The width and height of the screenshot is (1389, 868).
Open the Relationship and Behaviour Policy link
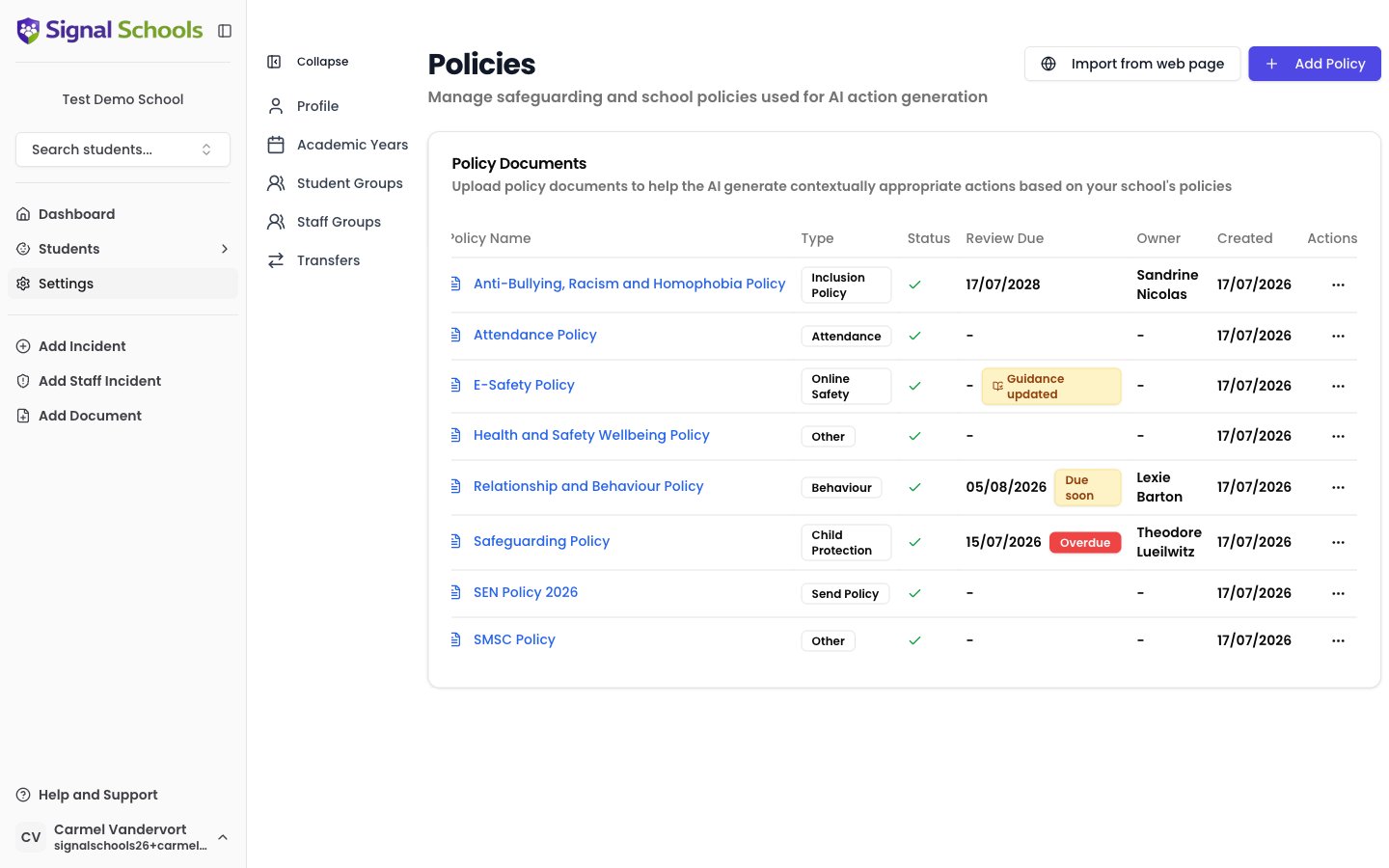coord(588,486)
